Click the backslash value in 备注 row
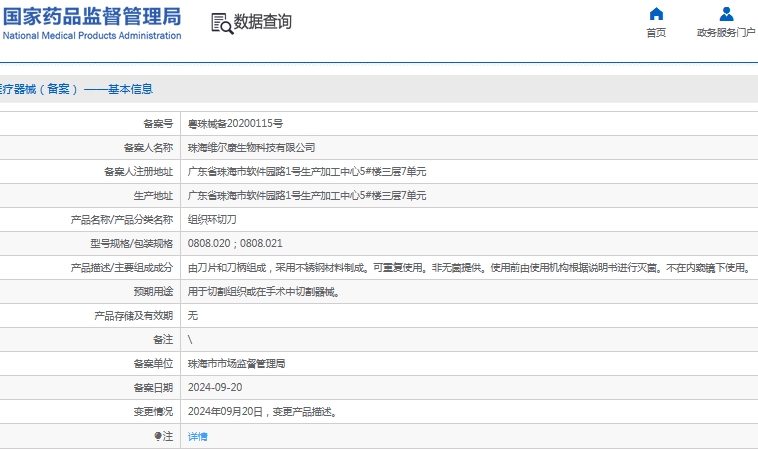Image resolution: width=758 pixels, height=449 pixels. (x=190, y=340)
